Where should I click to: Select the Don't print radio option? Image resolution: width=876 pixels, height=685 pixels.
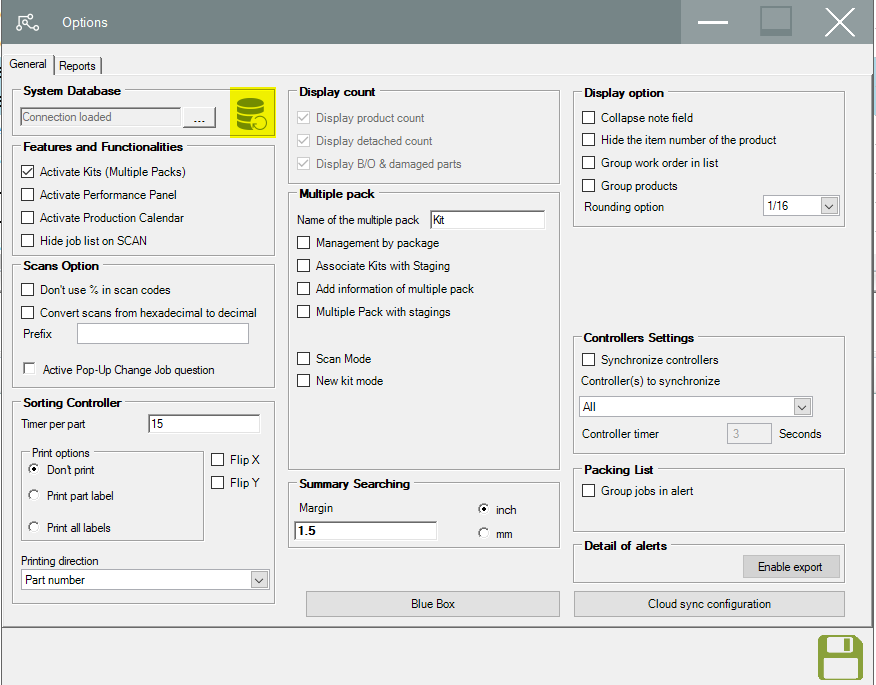(x=34, y=469)
